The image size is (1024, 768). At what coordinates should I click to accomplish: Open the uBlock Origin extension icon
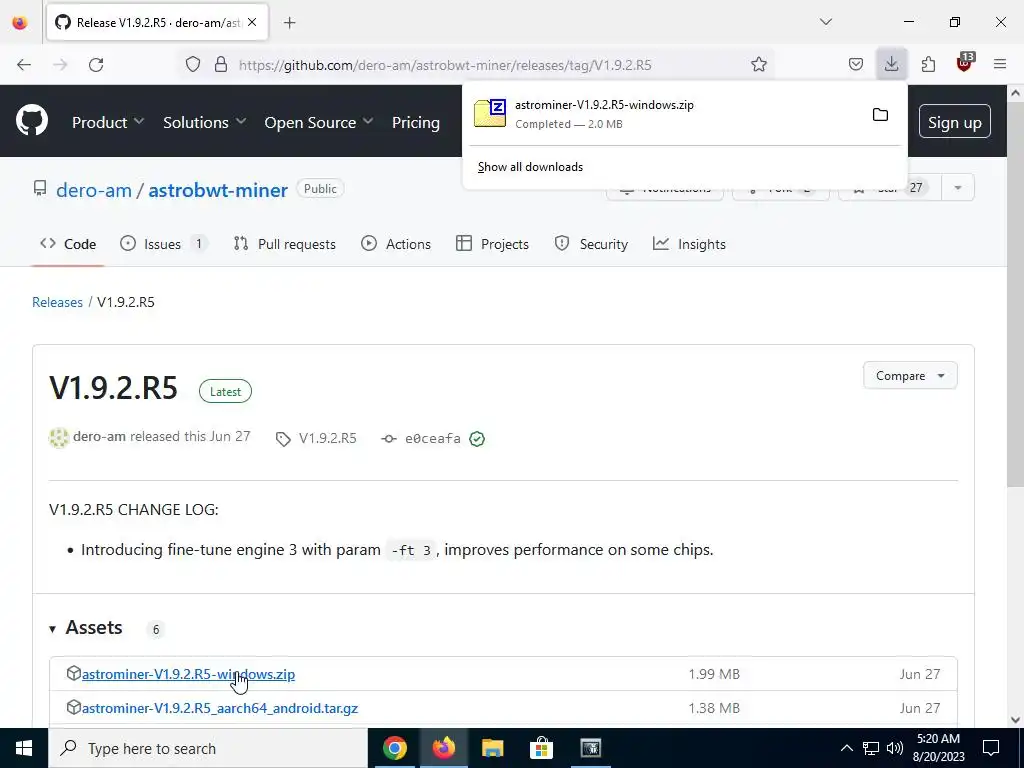[965, 63]
